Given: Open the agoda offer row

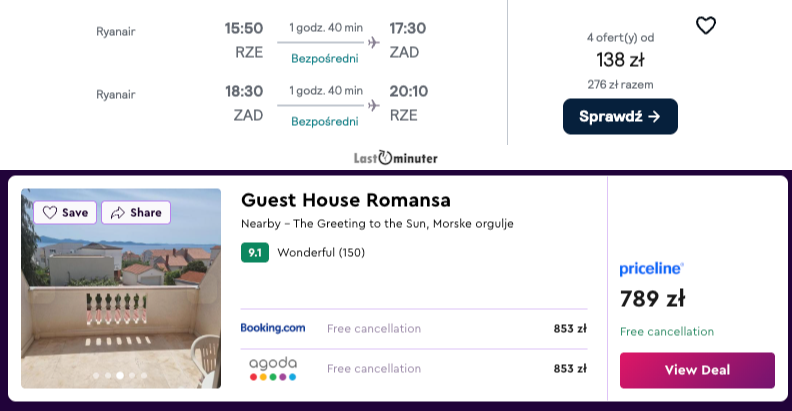Looking at the screenshot, I should click(414, 369).
